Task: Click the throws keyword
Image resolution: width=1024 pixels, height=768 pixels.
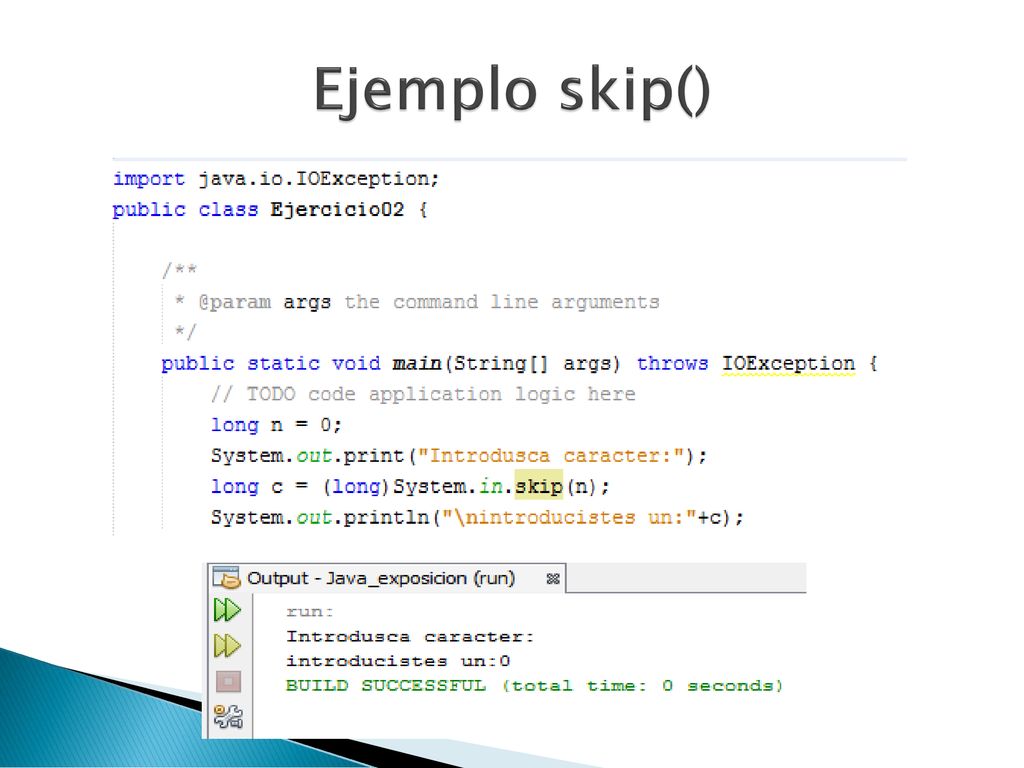Action: [x=672, y=363]
